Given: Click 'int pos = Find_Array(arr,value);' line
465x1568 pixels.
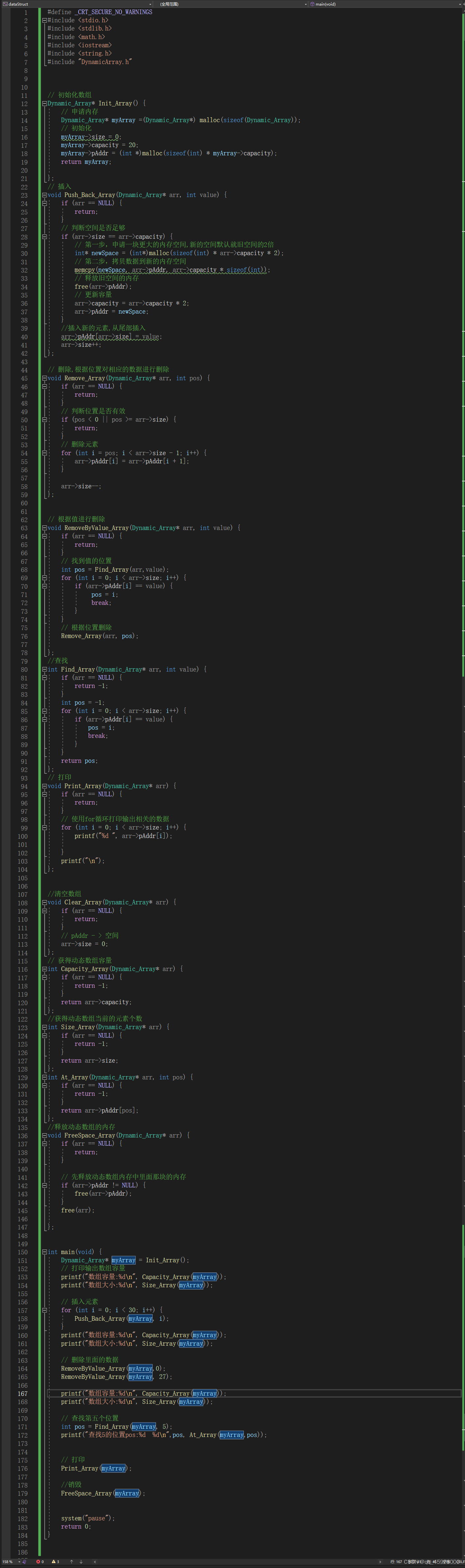Looking at the screenshot, I should point(115,570).
